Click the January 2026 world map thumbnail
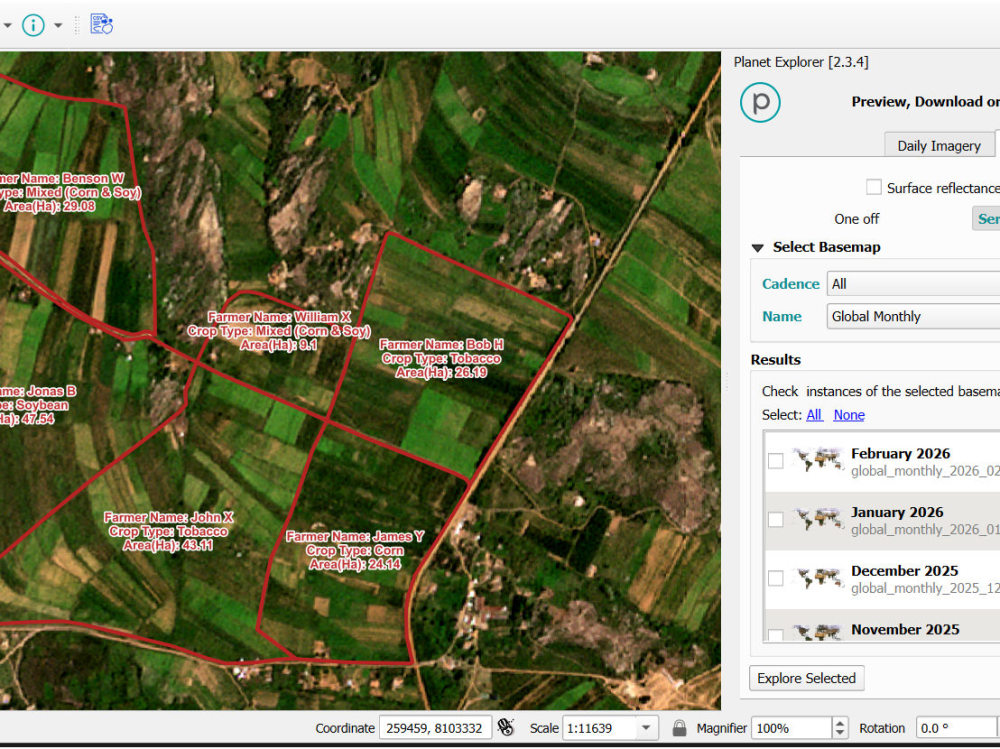The height and width of the screenshot is (749, 1000). click(x=818, y=519)
